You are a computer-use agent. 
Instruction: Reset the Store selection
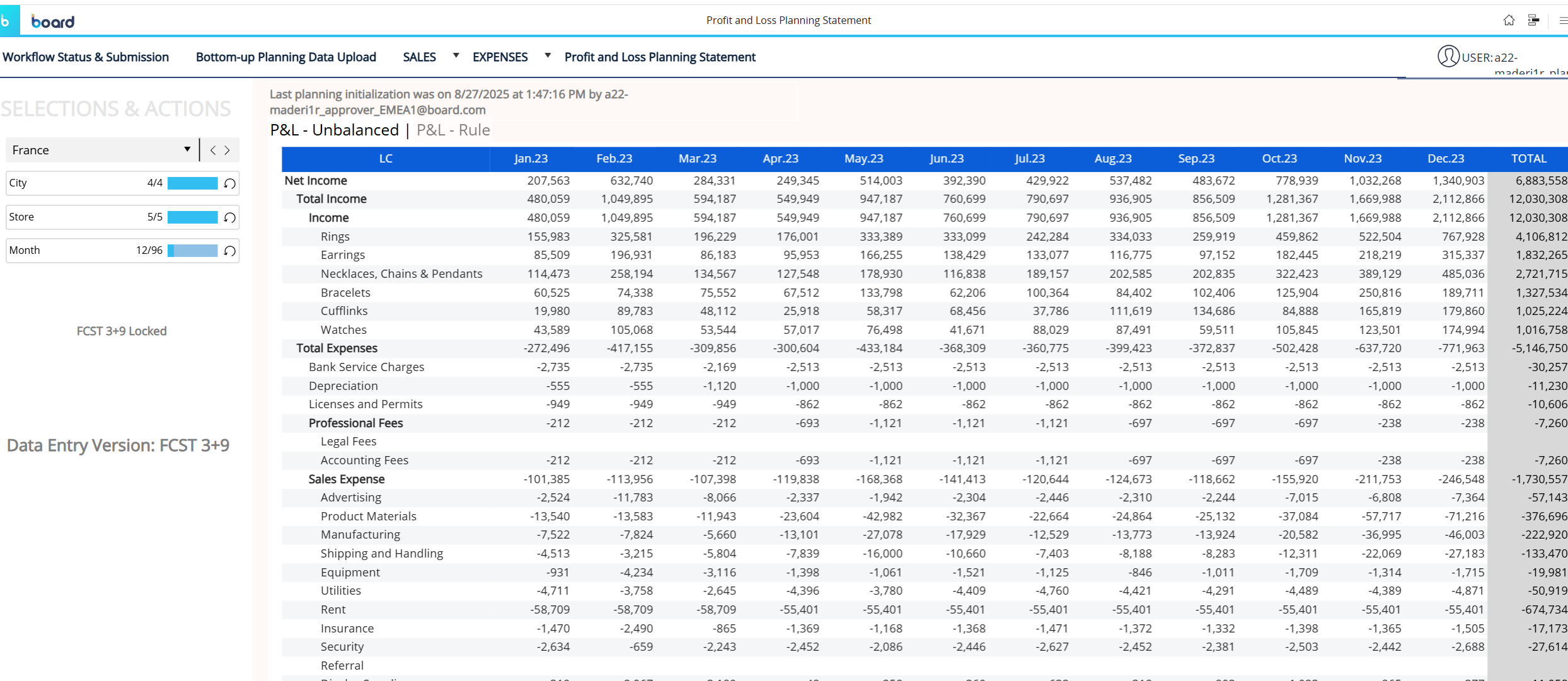click(230, 217)
